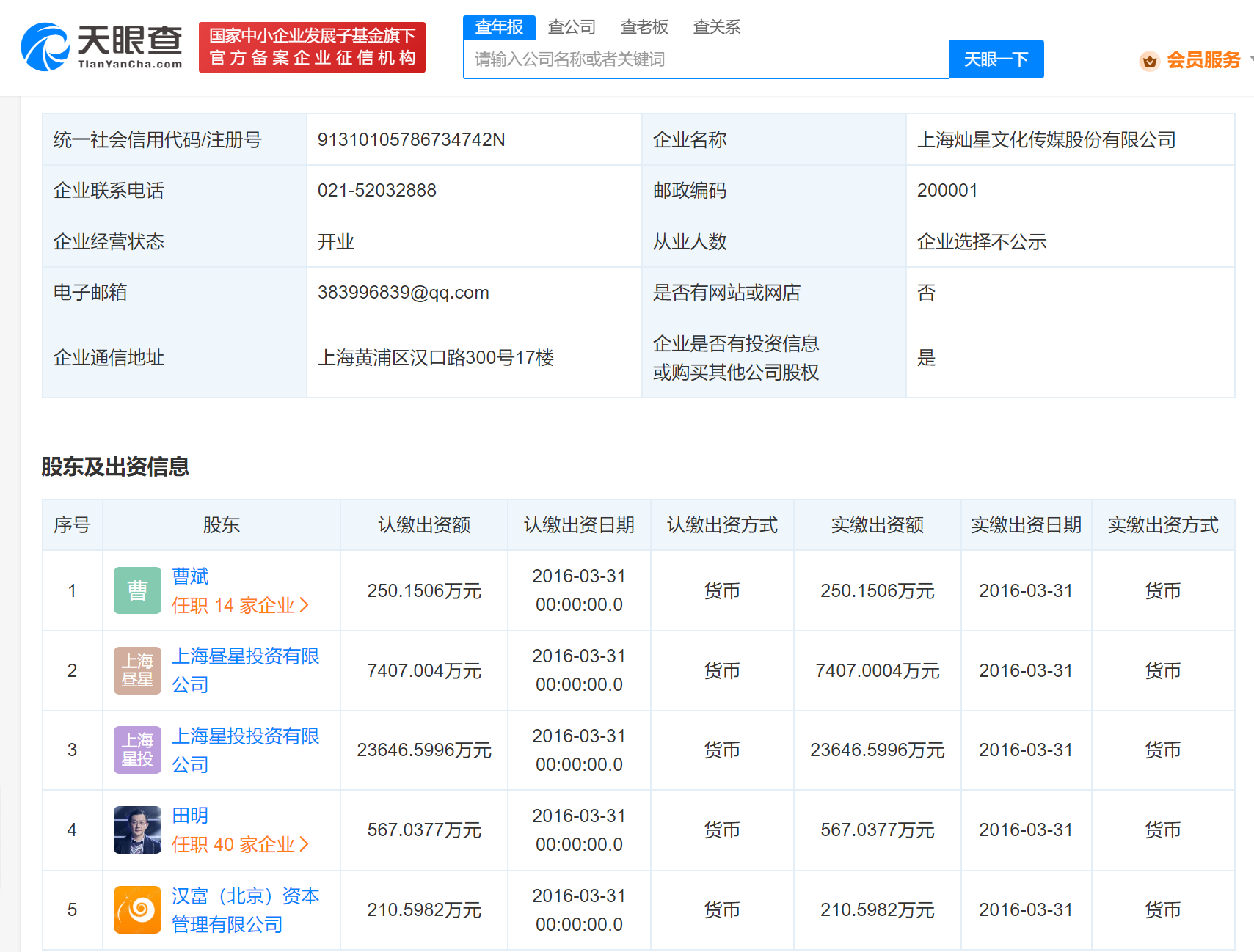Image resolution: width=1254 pixels, height=952 pixels.
Task: Click the 上海昼星 company avatar icon
Action: (136, 670)
